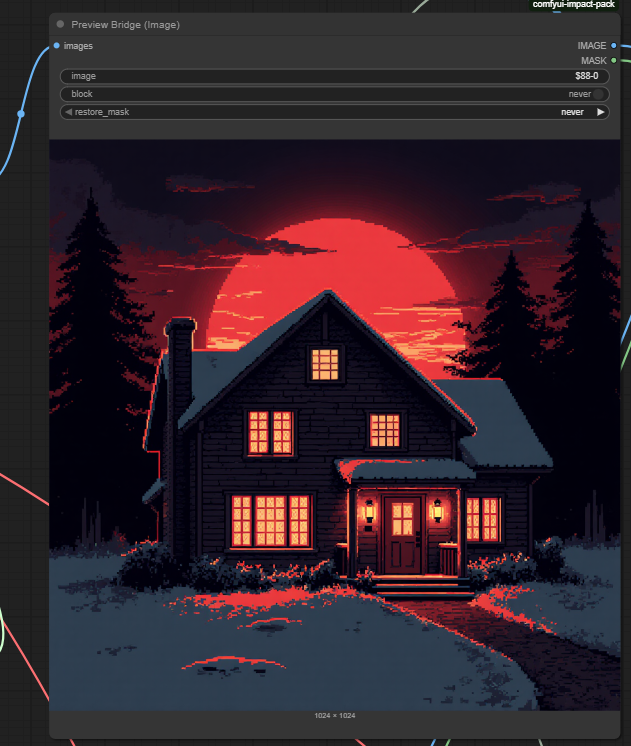
Task: Click the left arrow on restore_mask
Action: point(69,112)
